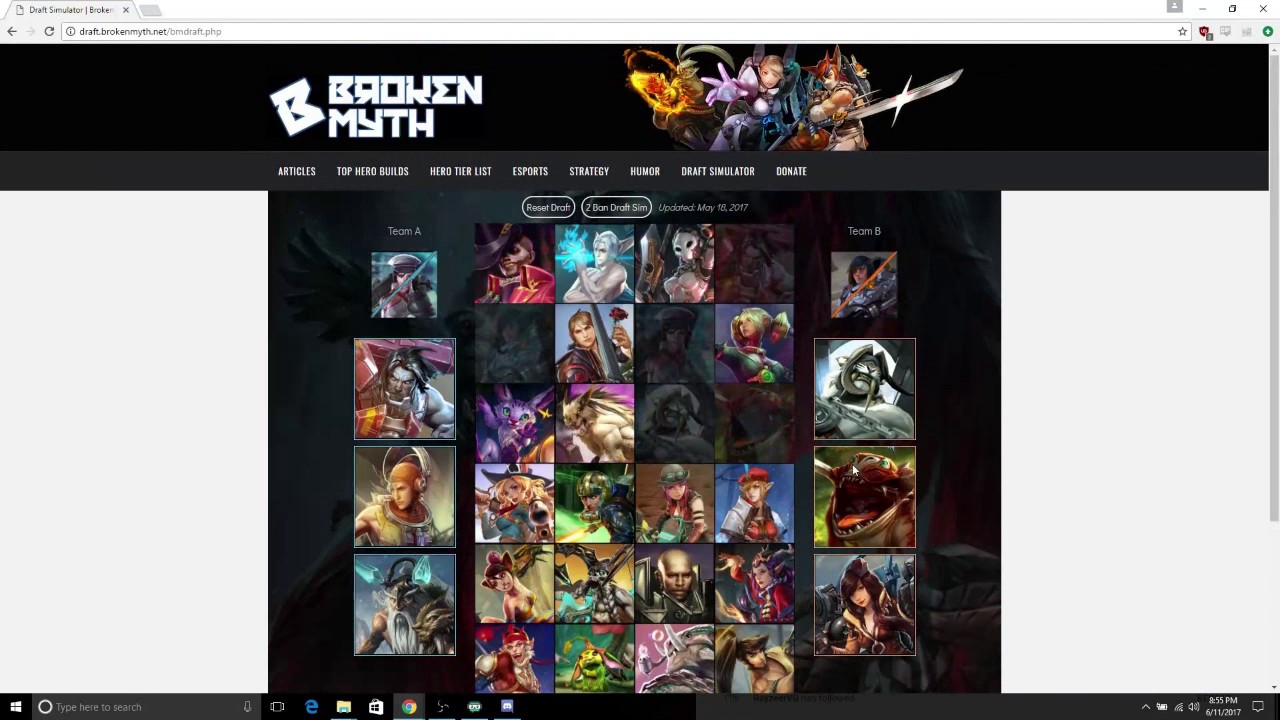Reload the current page

point(49,31)
